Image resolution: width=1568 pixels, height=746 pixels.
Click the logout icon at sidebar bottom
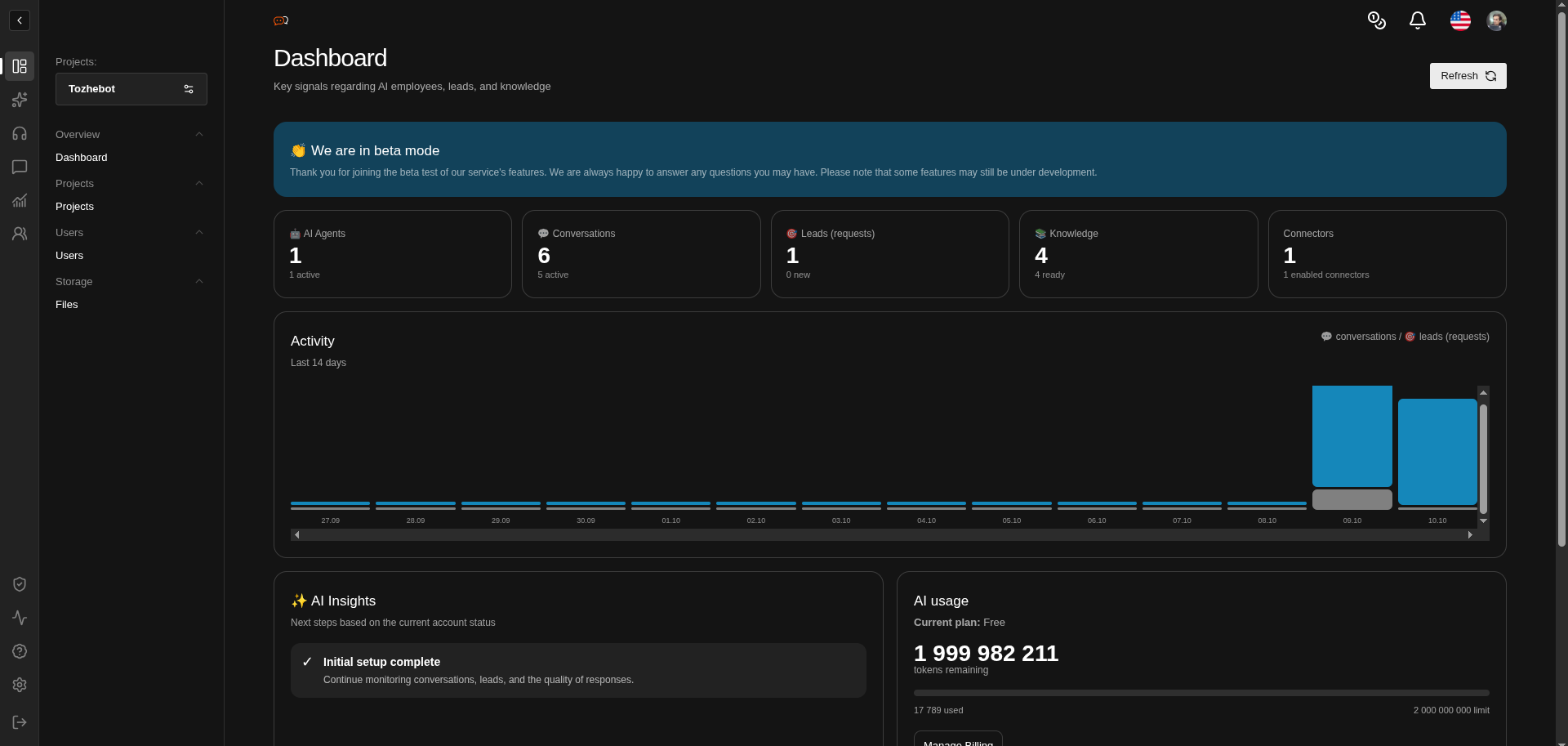tap(20, 722)
